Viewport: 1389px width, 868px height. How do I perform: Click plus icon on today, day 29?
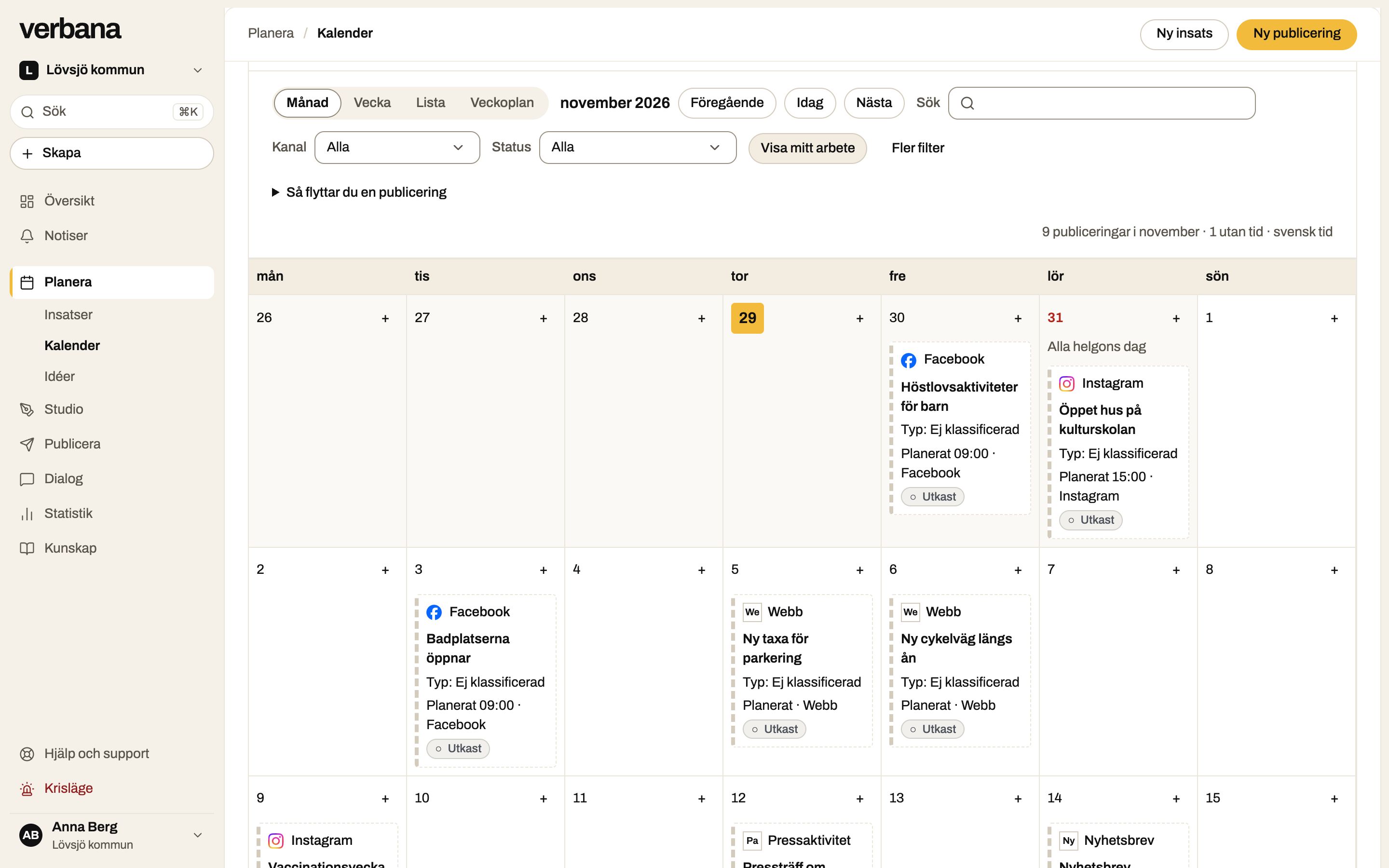tap(860, 318)
